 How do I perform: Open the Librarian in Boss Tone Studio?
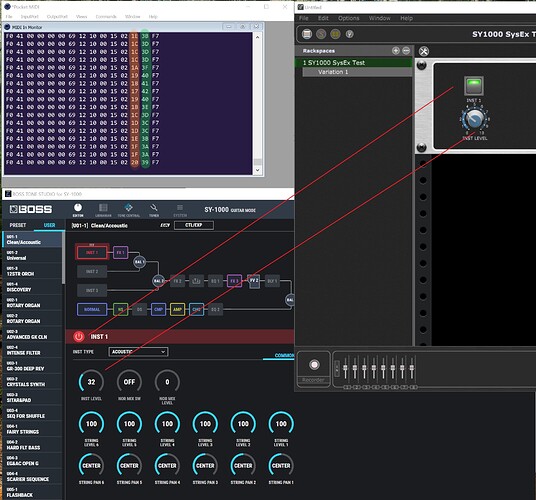pos(103,210)
